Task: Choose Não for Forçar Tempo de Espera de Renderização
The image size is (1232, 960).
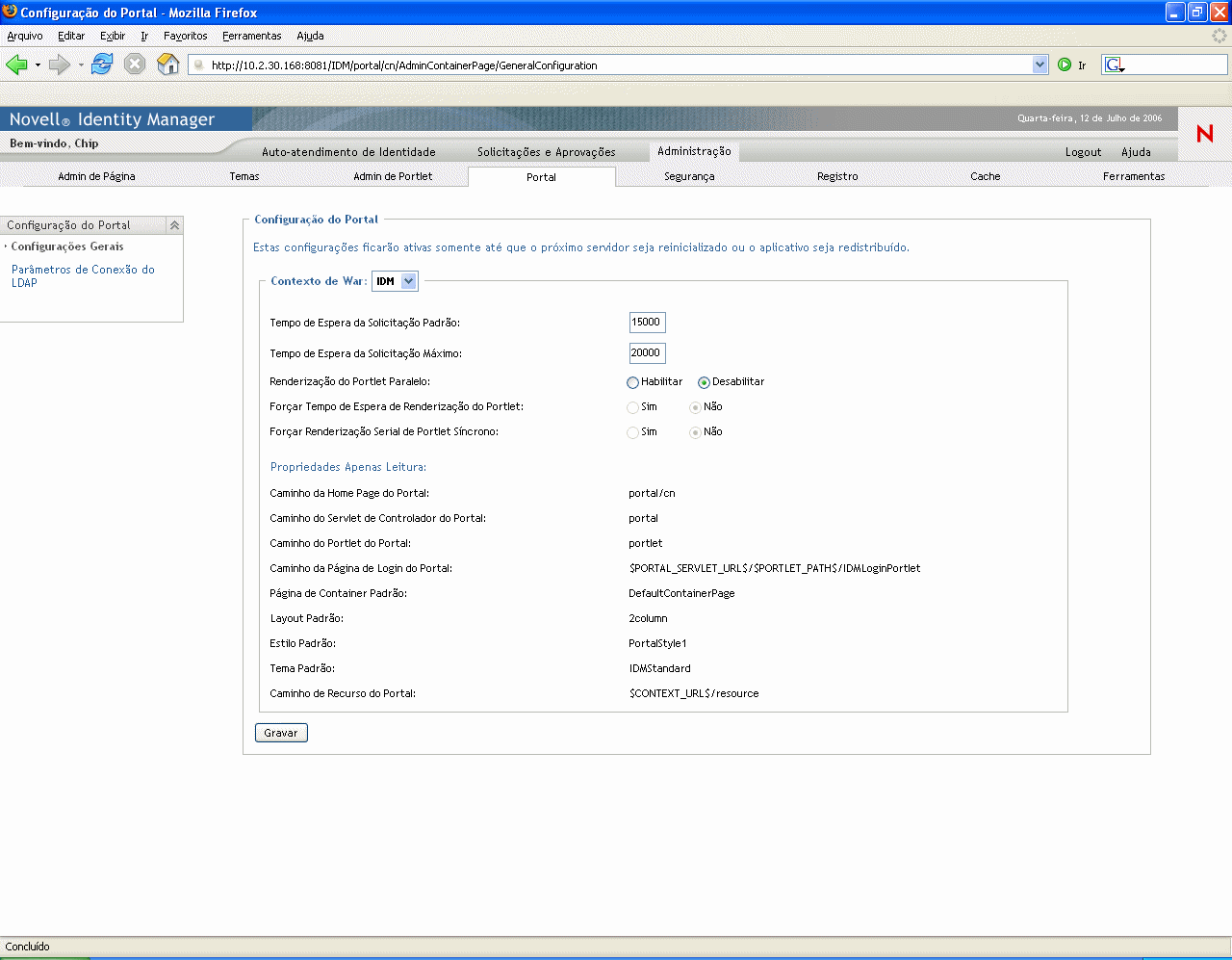Action: click(695, 407)
